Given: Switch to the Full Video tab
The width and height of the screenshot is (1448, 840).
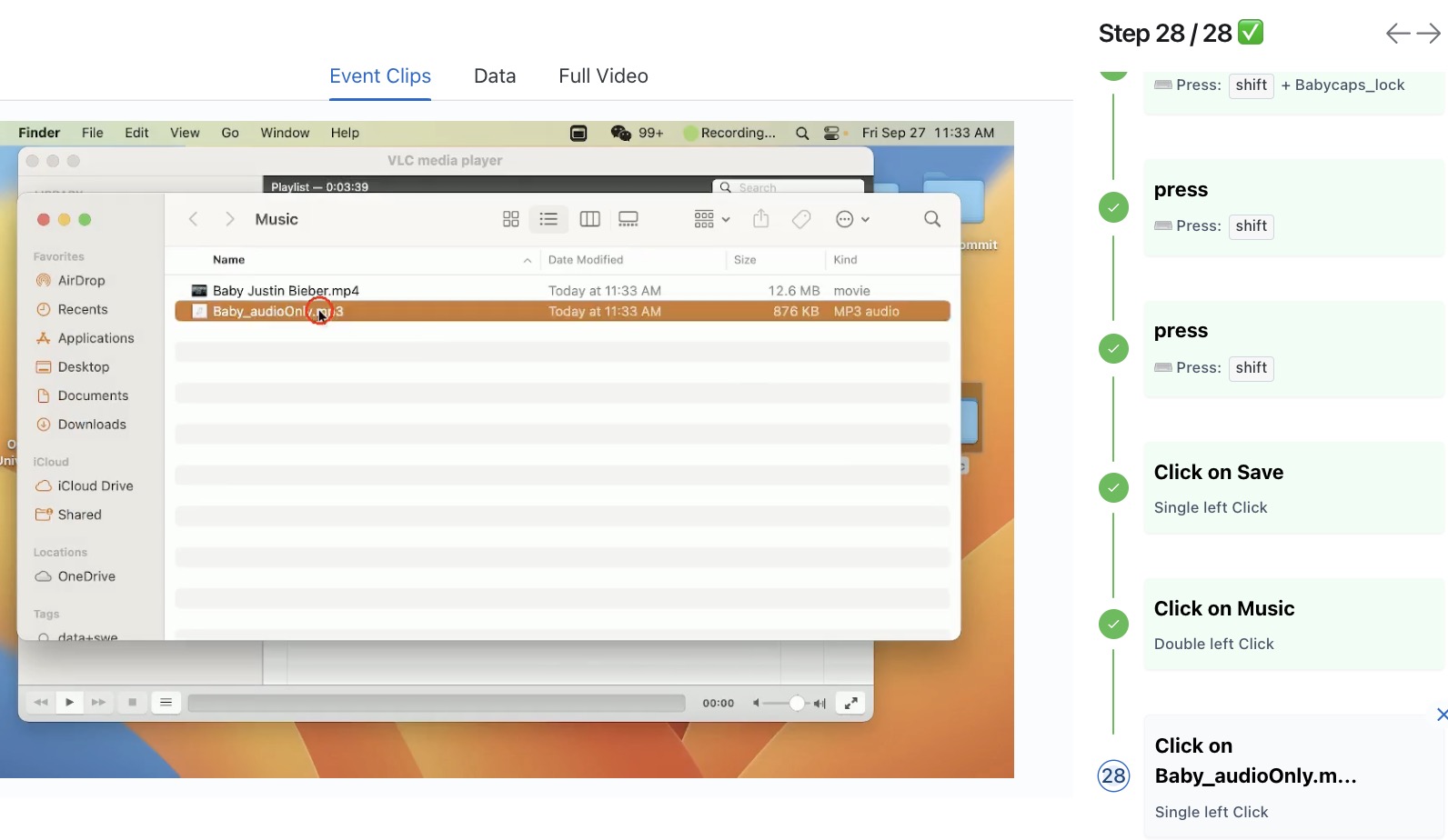Looking at the screenshot, I should point(603,76).
